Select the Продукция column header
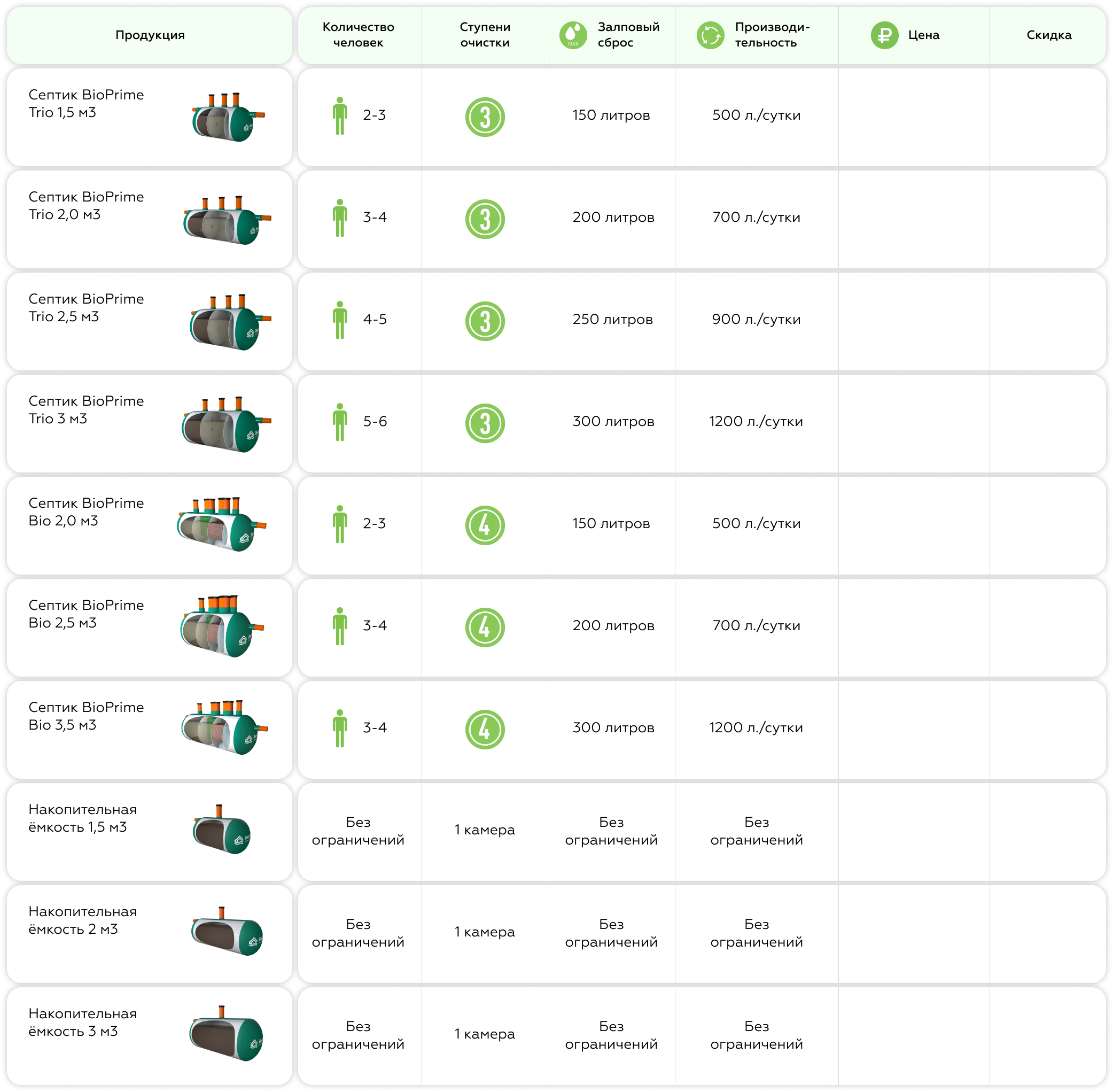The width and height of the screenshot is (1113, 1092). coord(150,36)
